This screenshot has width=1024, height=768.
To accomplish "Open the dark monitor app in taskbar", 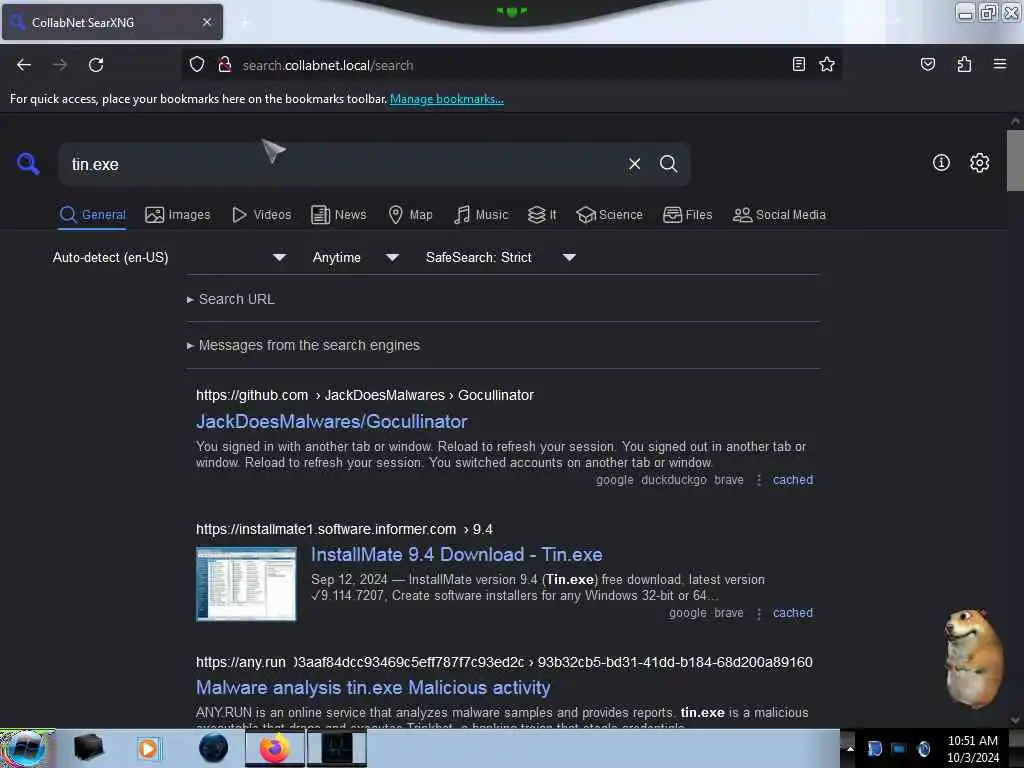I will (x=337, y=748).
